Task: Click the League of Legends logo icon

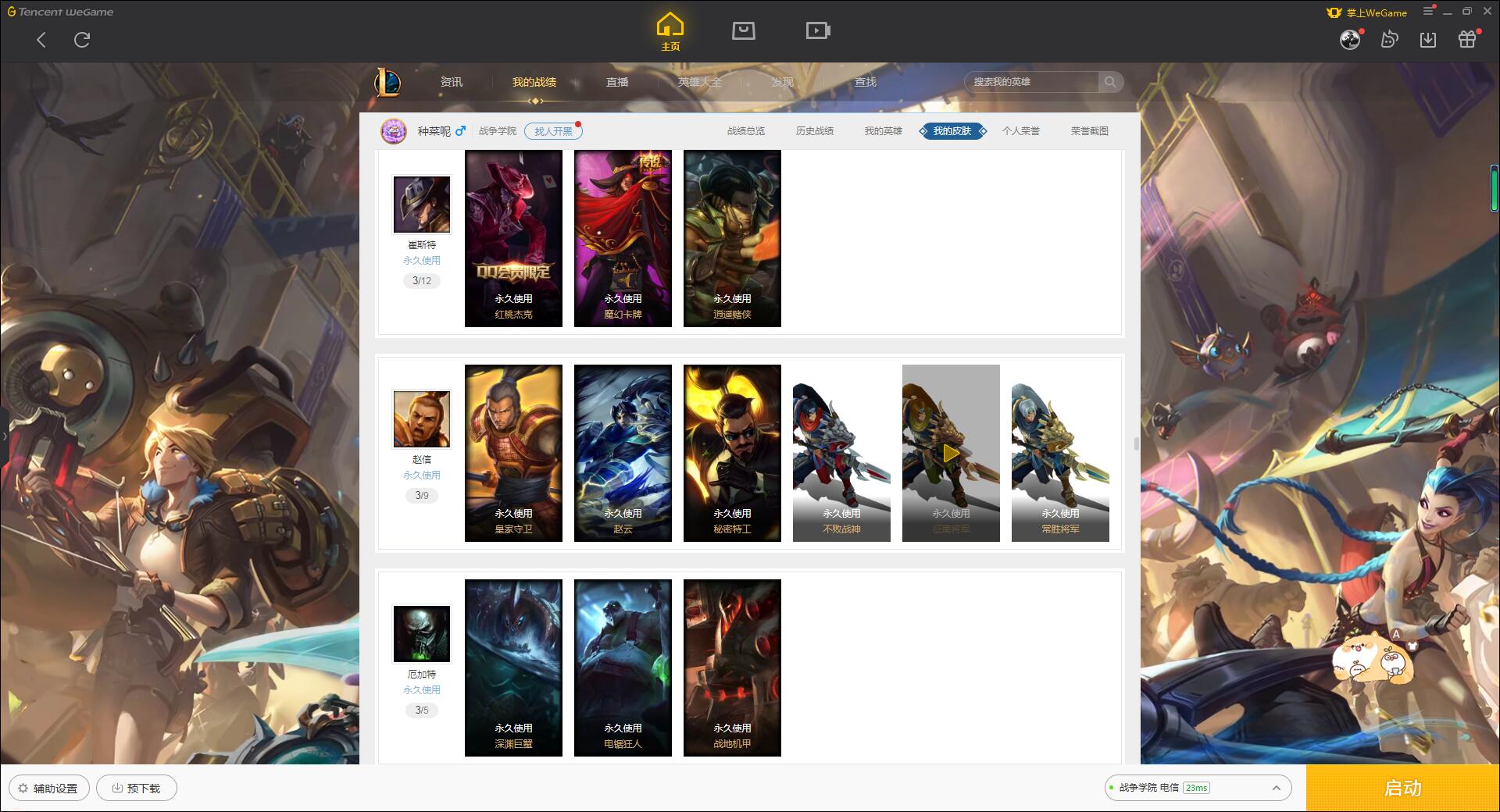Action: (x=387, y=82)
